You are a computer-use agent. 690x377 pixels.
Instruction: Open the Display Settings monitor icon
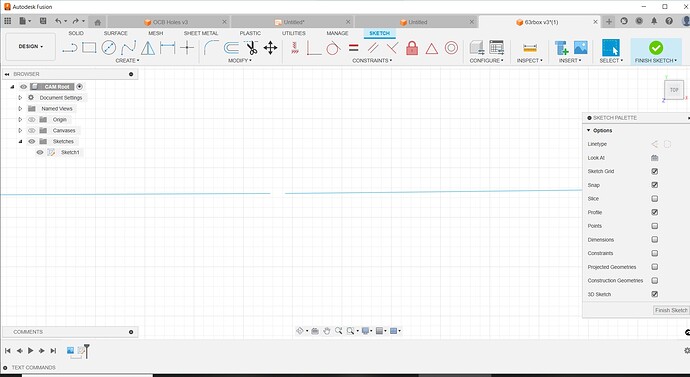365,331
